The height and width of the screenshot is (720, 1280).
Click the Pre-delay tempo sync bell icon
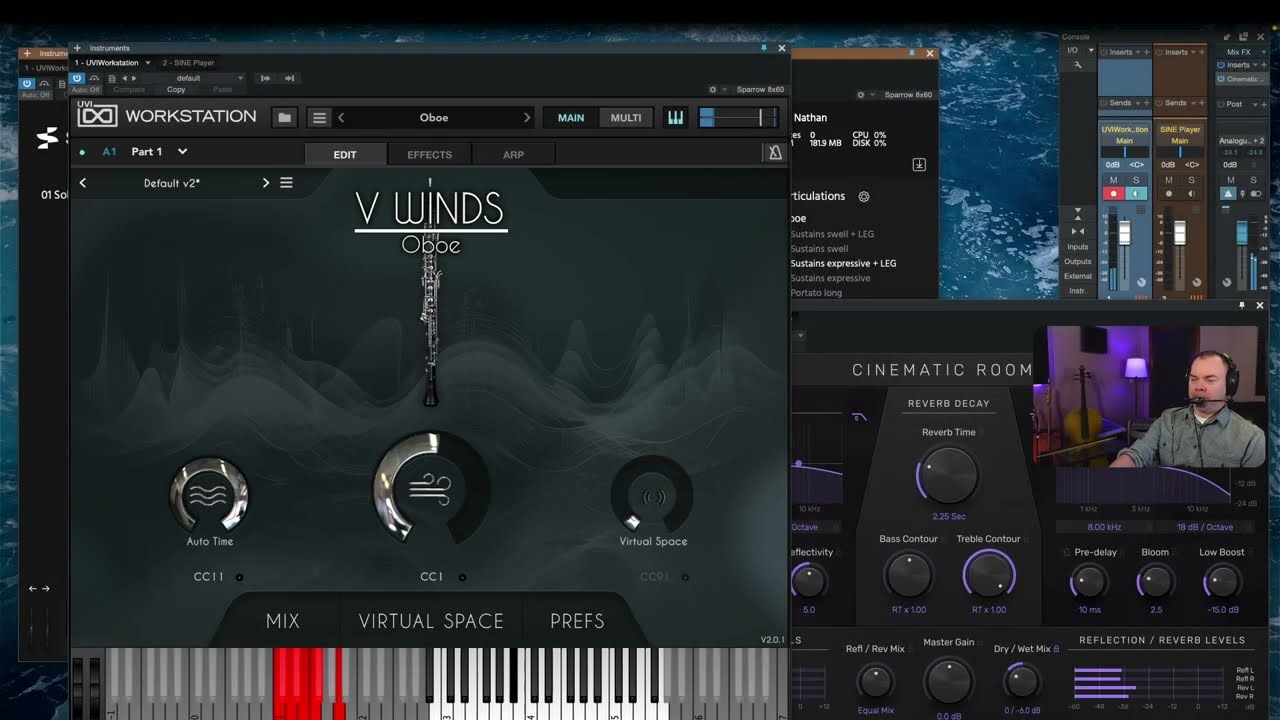click(x=1066, y=552)
